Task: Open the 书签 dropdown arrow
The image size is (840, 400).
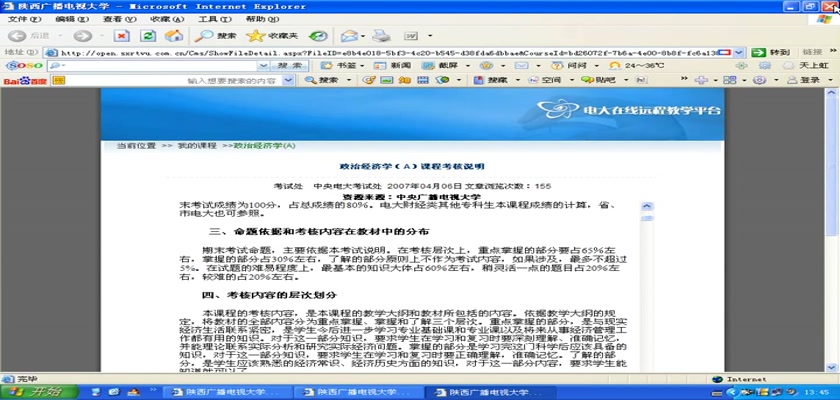Action: pos(362,65)
